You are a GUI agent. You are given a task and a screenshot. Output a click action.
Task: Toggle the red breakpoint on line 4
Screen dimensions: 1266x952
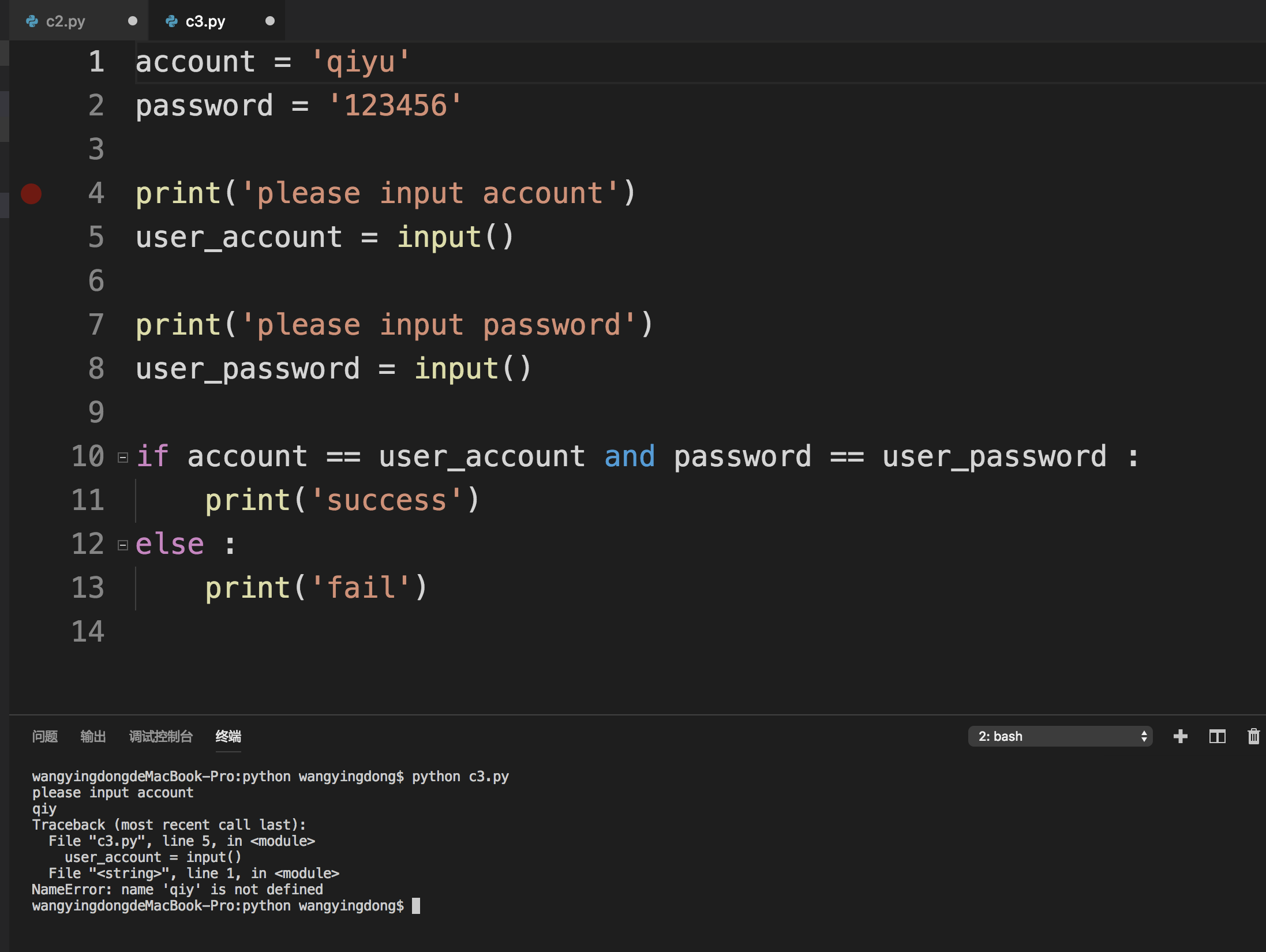tap(31, 194)
